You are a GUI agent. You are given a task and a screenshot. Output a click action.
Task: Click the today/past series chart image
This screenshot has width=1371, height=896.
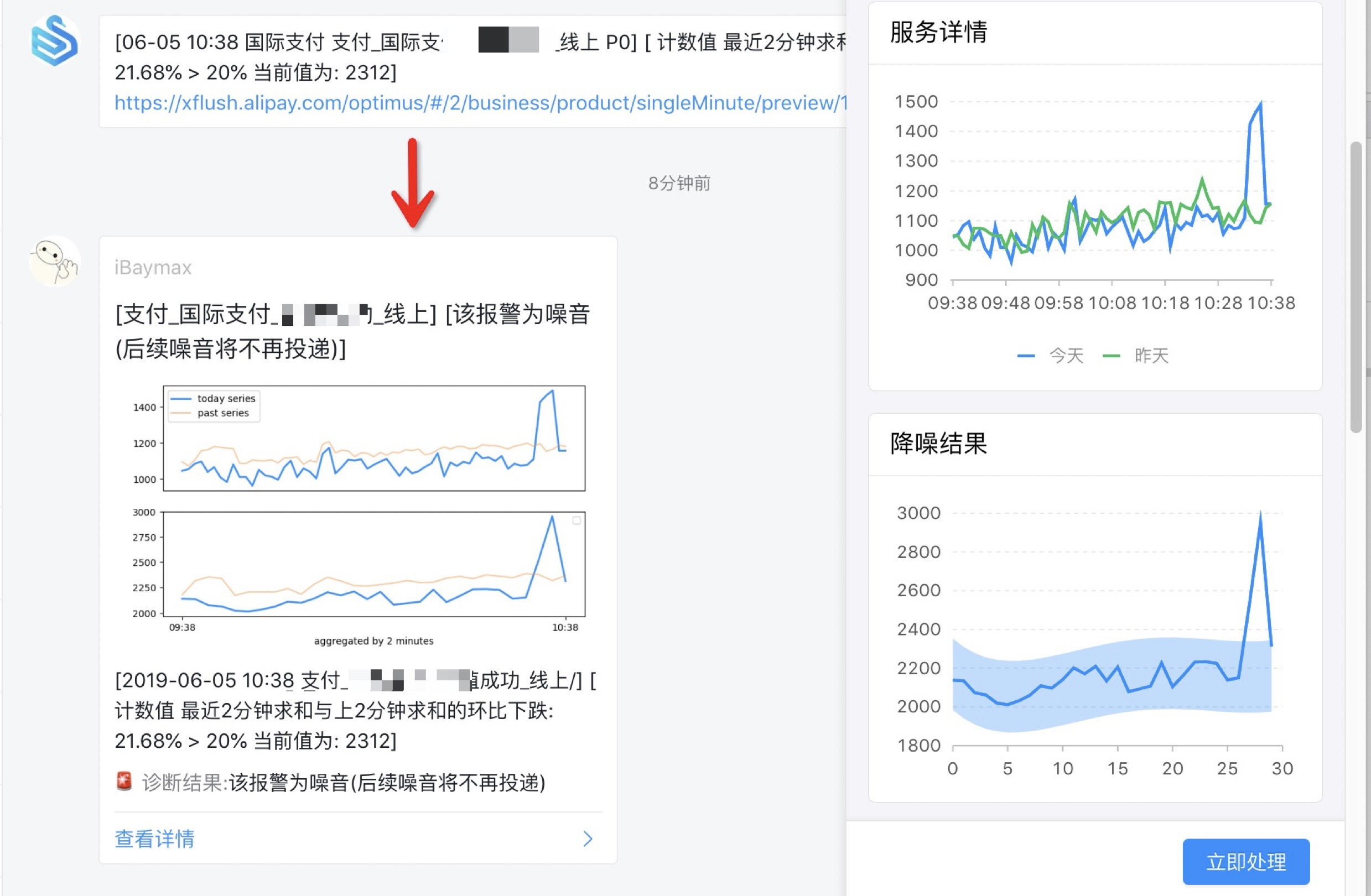pos(373,439)
